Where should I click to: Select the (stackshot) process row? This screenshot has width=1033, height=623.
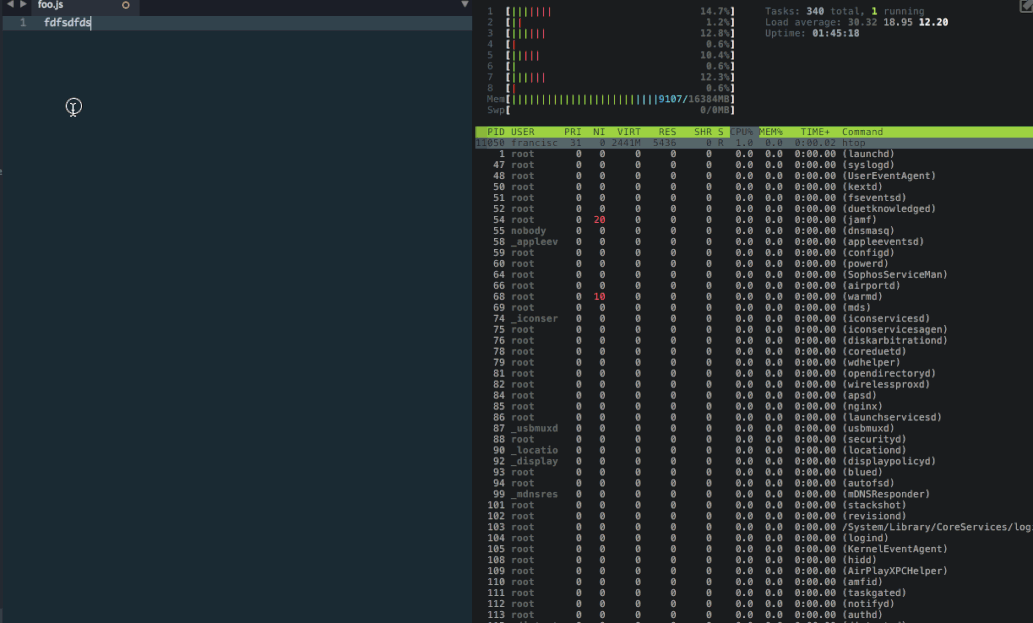(x=754, y=505)
